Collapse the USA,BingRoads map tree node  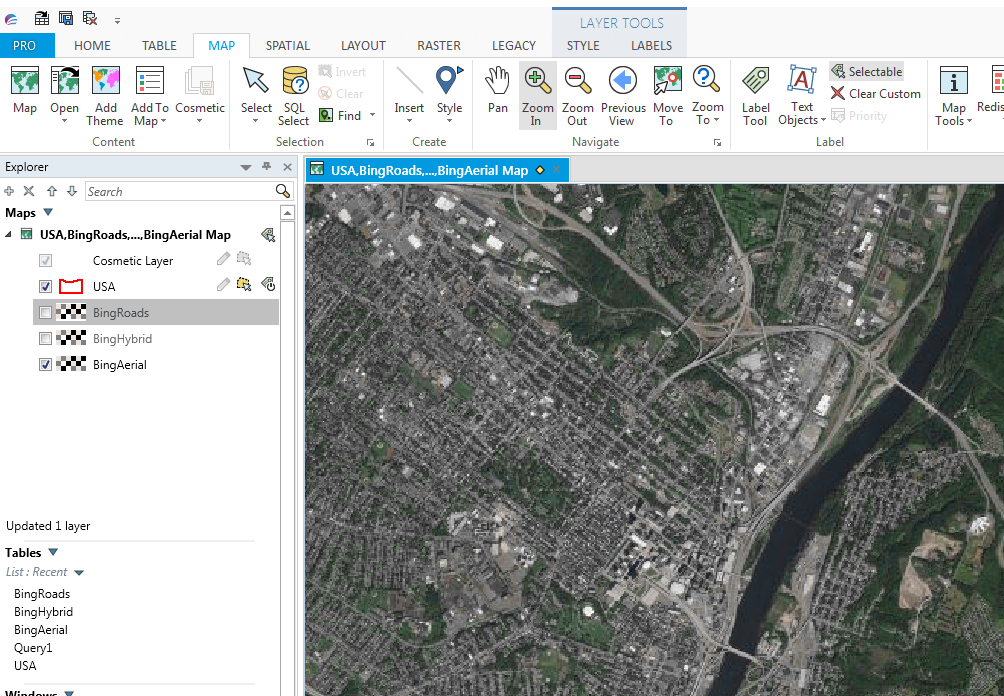click(8, 234)
